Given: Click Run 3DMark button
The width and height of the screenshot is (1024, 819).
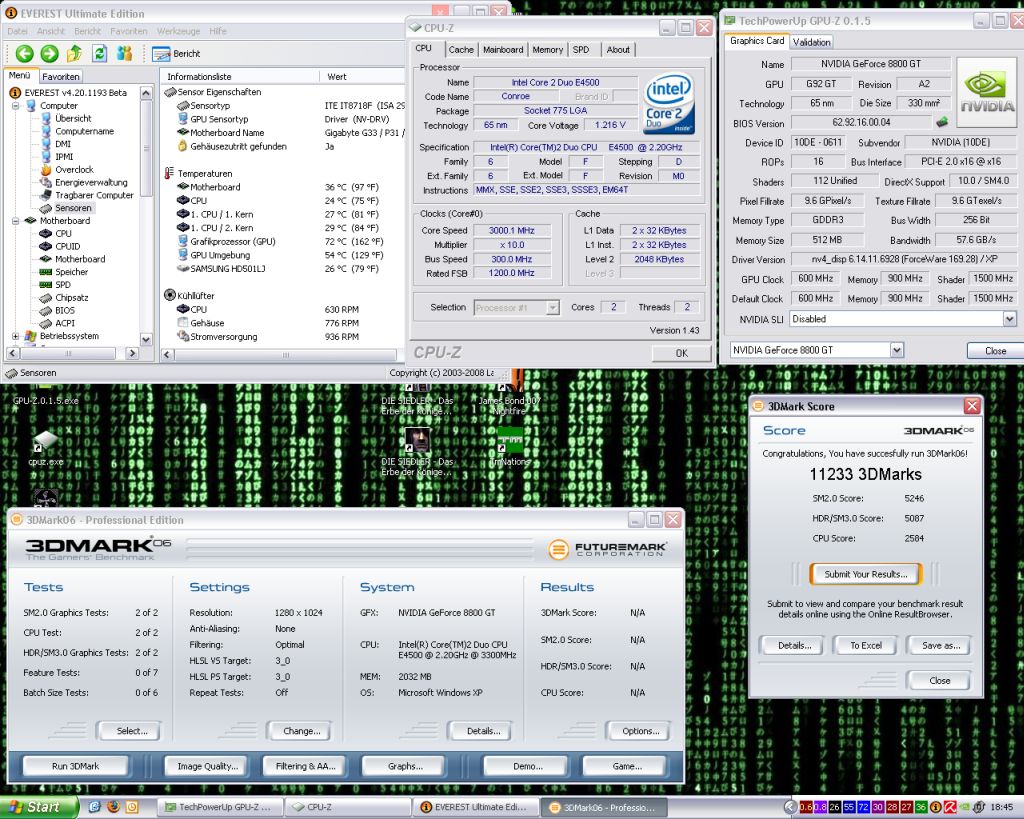Looking at the screenshot, I should pos(75,766).
